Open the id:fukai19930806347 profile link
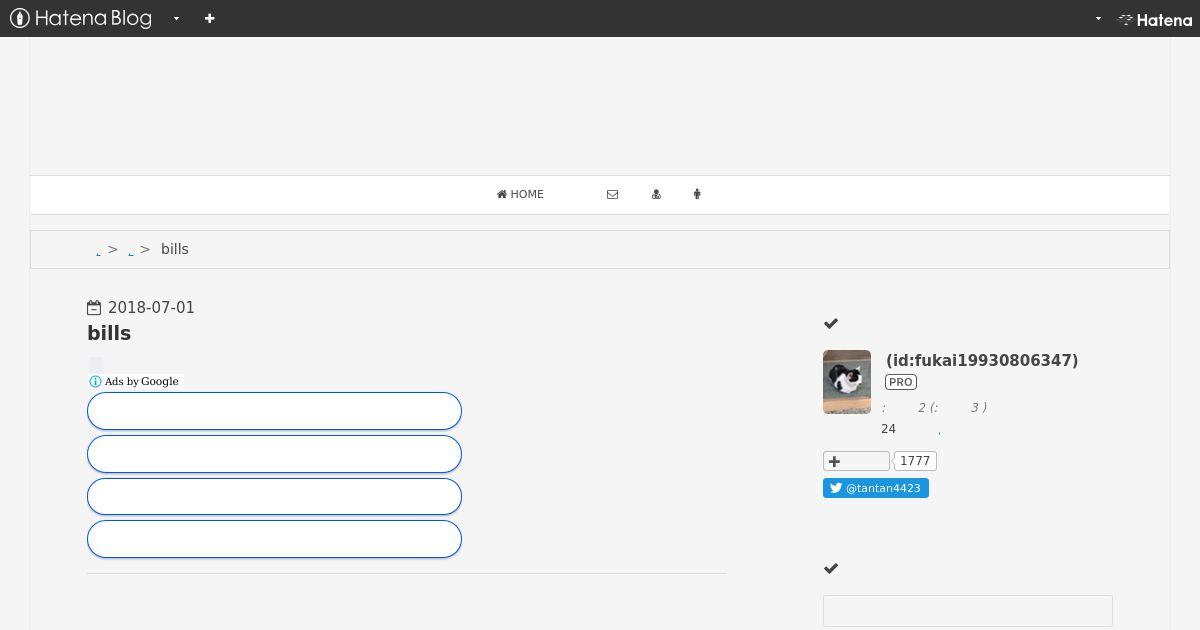This screenshot has width=1200, height=630. click(982, 360)
